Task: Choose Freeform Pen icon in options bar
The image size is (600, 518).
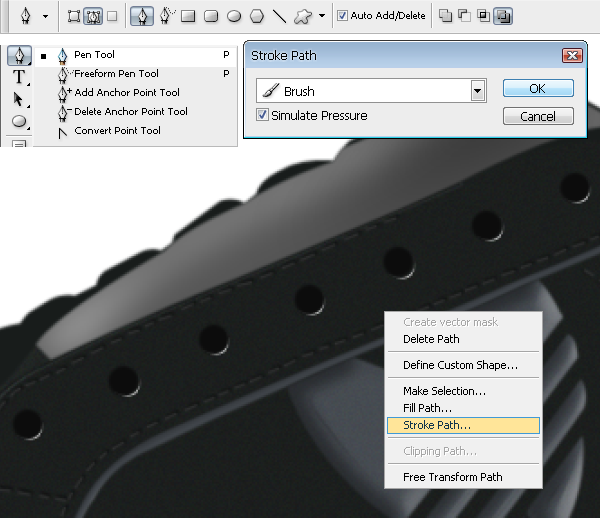Action: (x=166, y=16)
